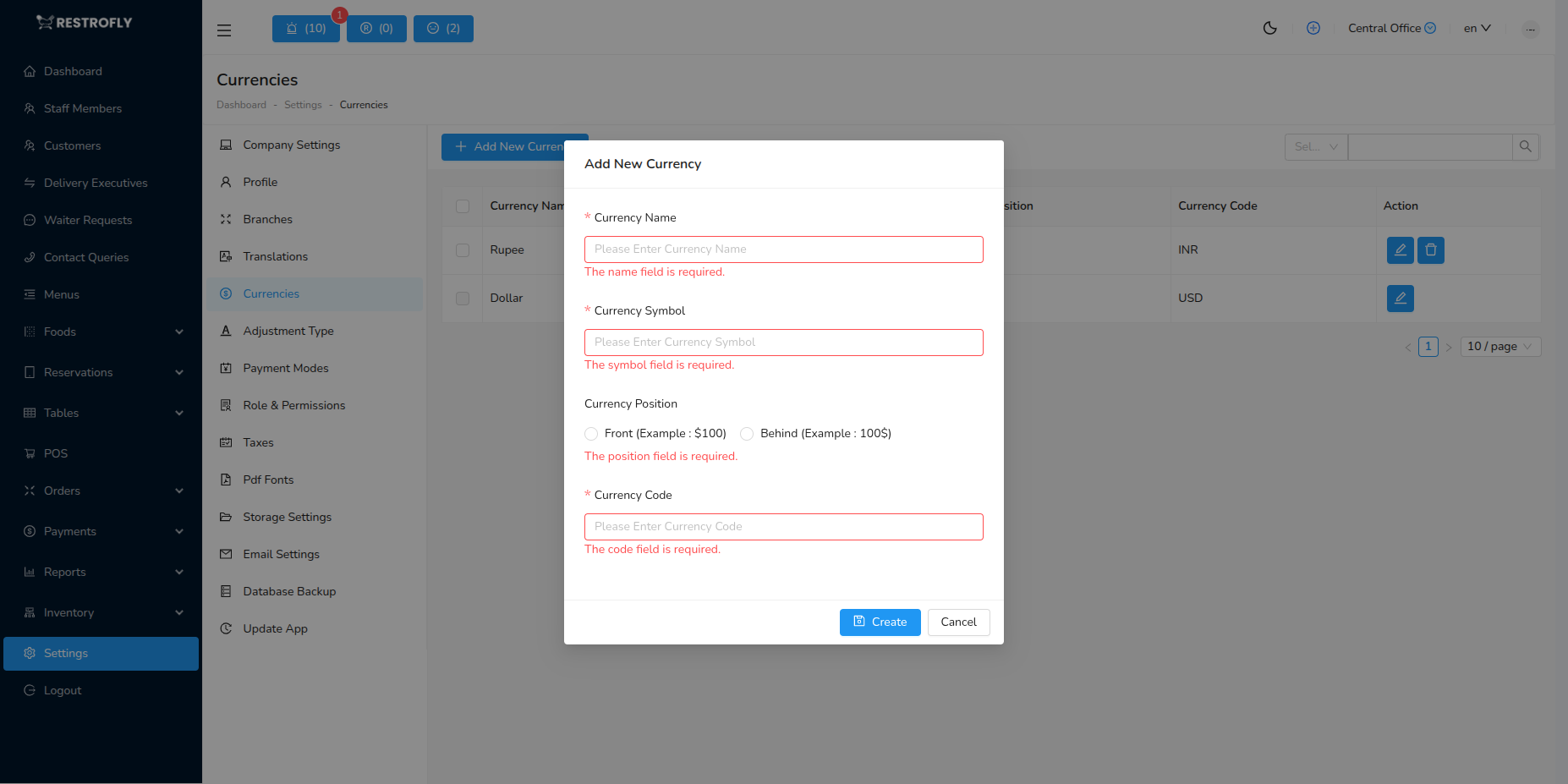Open the notification button showing 10

click(x=305, y=28)
